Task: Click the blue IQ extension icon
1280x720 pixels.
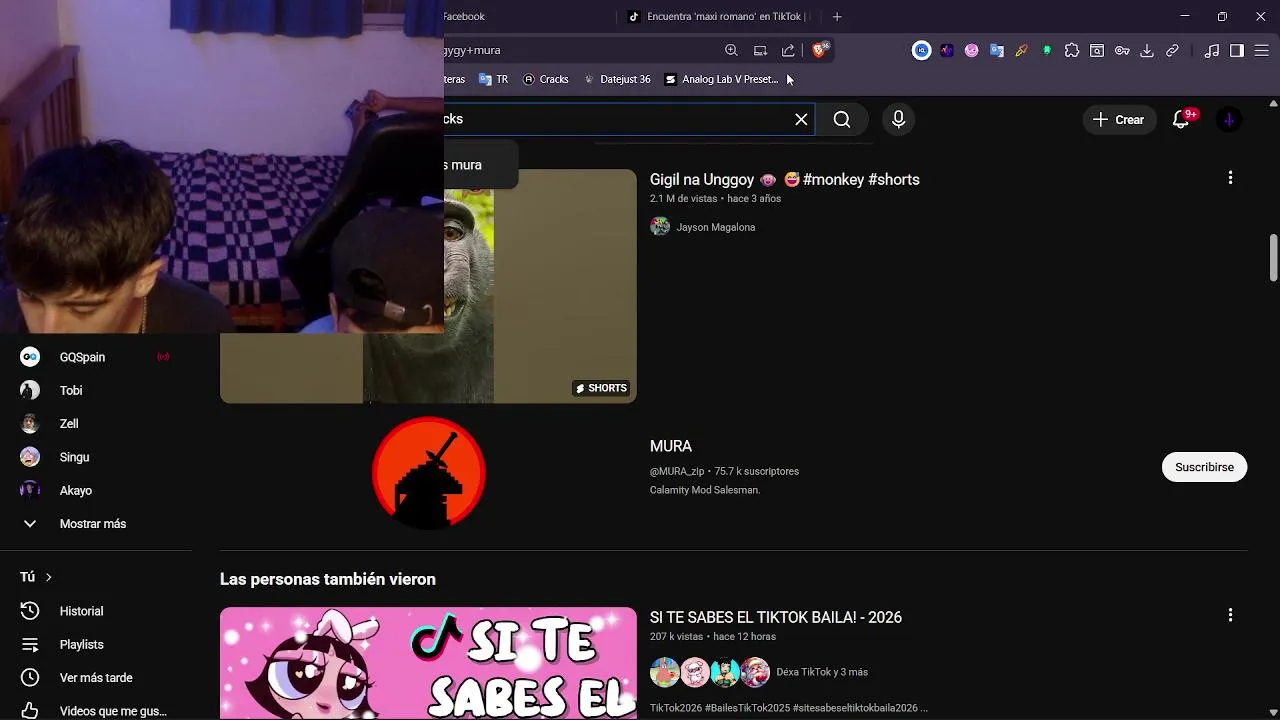Action: click(x=922, y=50)
